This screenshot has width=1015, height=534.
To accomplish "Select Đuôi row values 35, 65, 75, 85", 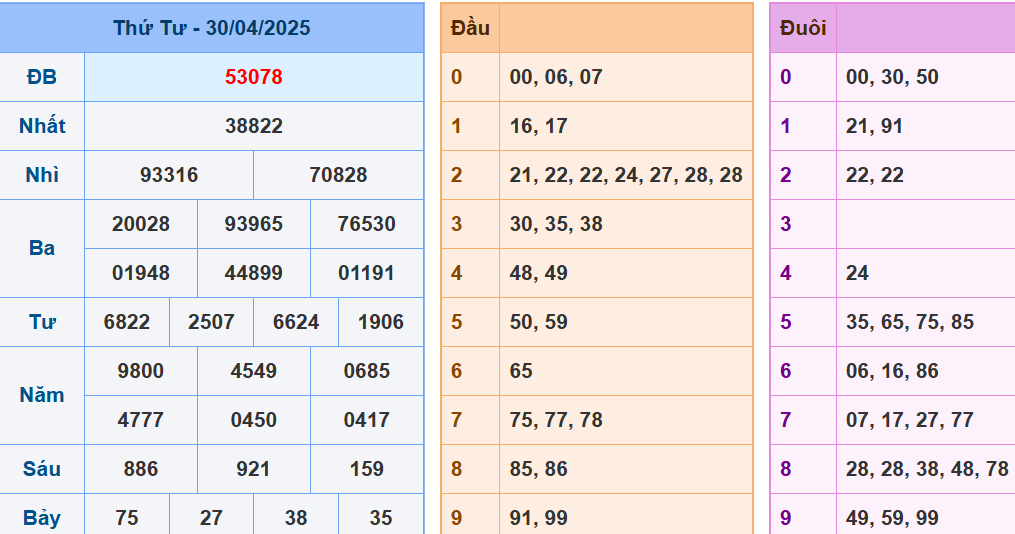I will pos(909,322).
